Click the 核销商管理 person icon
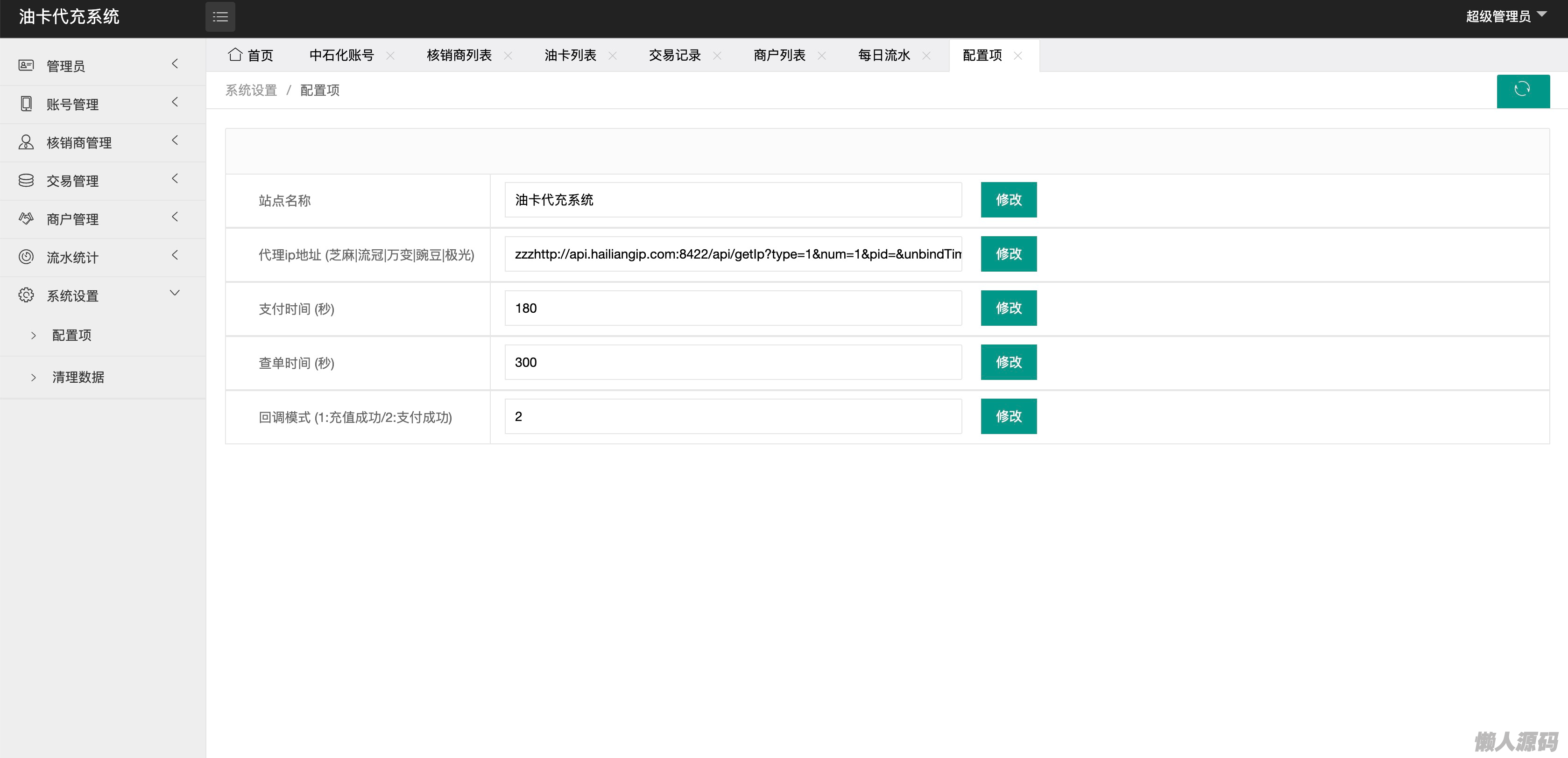The image size is (1568, 758). (x=26, y=142)
